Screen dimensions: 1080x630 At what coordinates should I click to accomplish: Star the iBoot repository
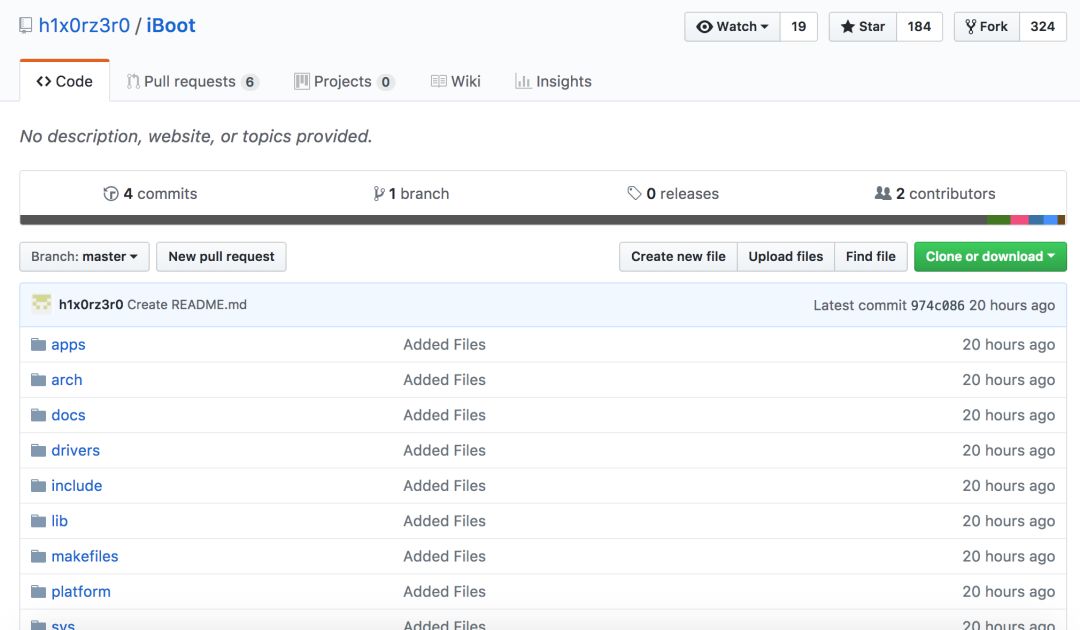point(862,27)
